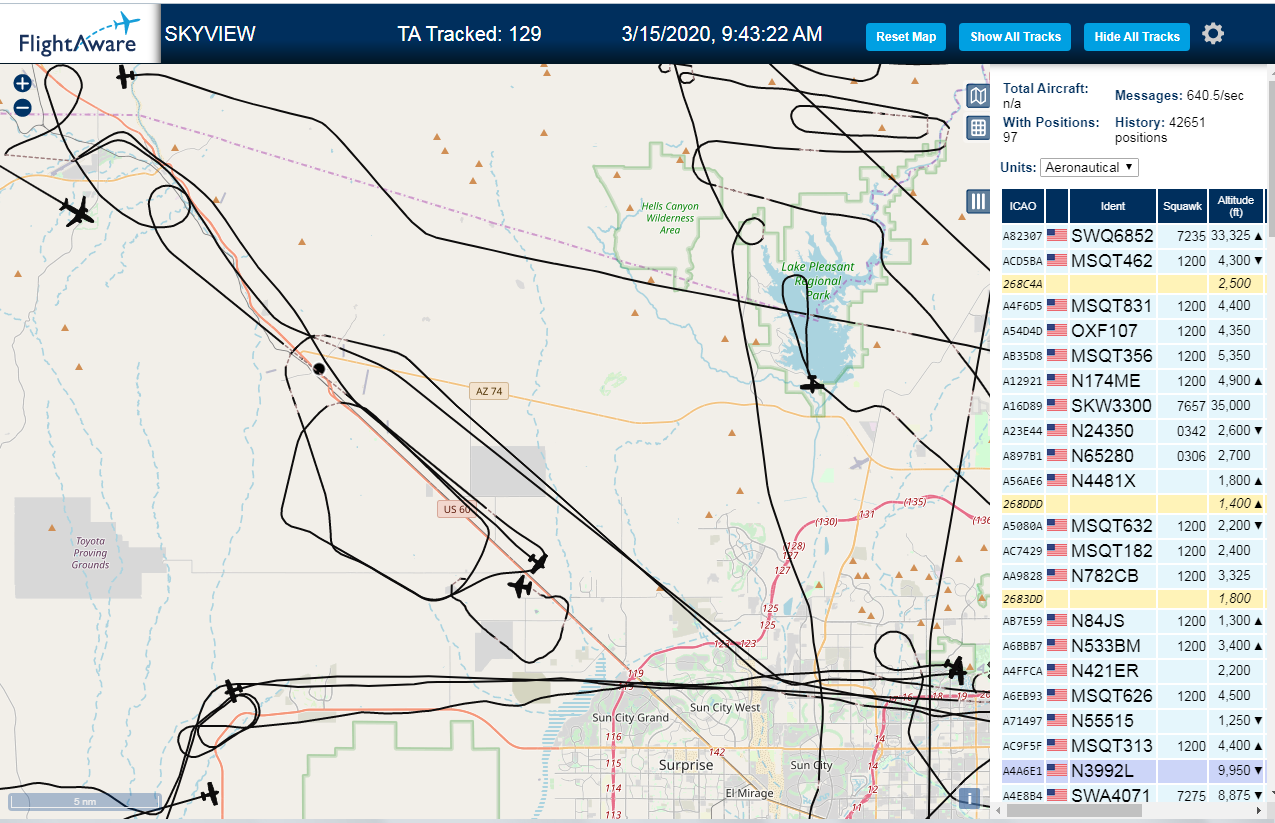The image size is (1275, 823).
Task: Sort table by Ident column
Action: tap(1113, 206)
